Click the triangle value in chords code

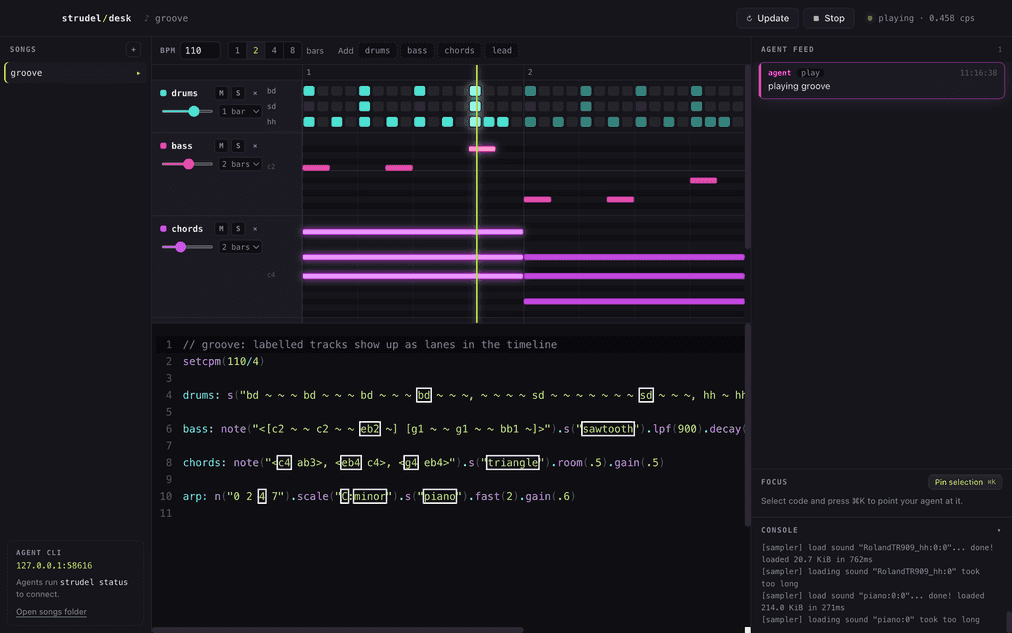[512, 463]
